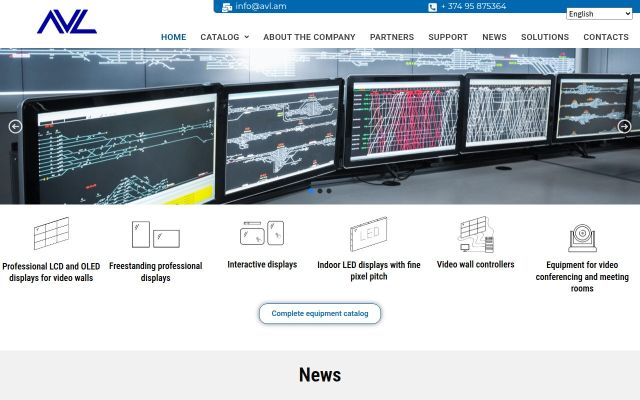Open the Contacts menu item
This screenshot has height=400, width=640.
pyautogui.click(x=606, y=37)
